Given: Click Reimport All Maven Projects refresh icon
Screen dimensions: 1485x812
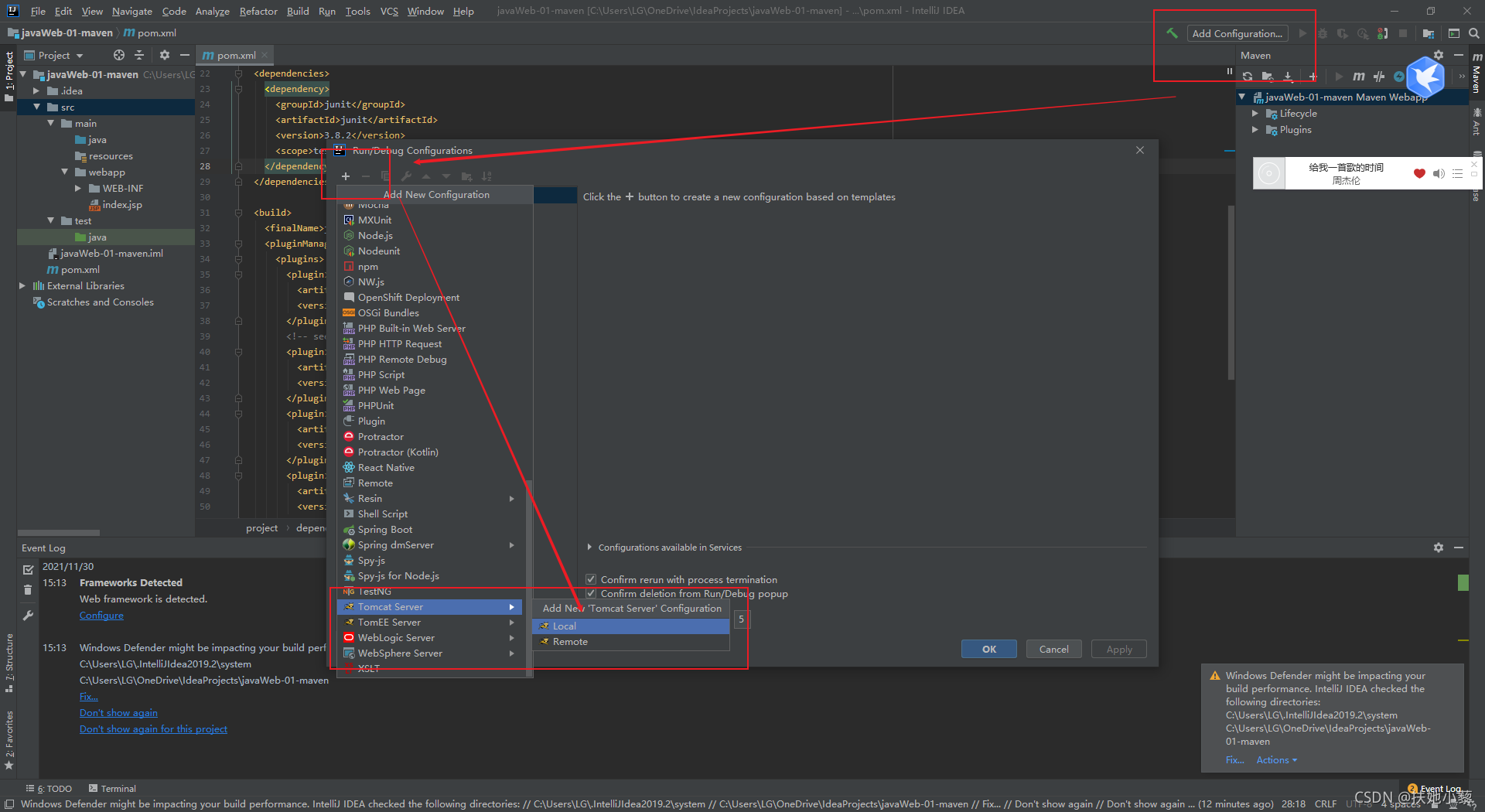Looking at the screenshot, I should [x=1248, y=77].
